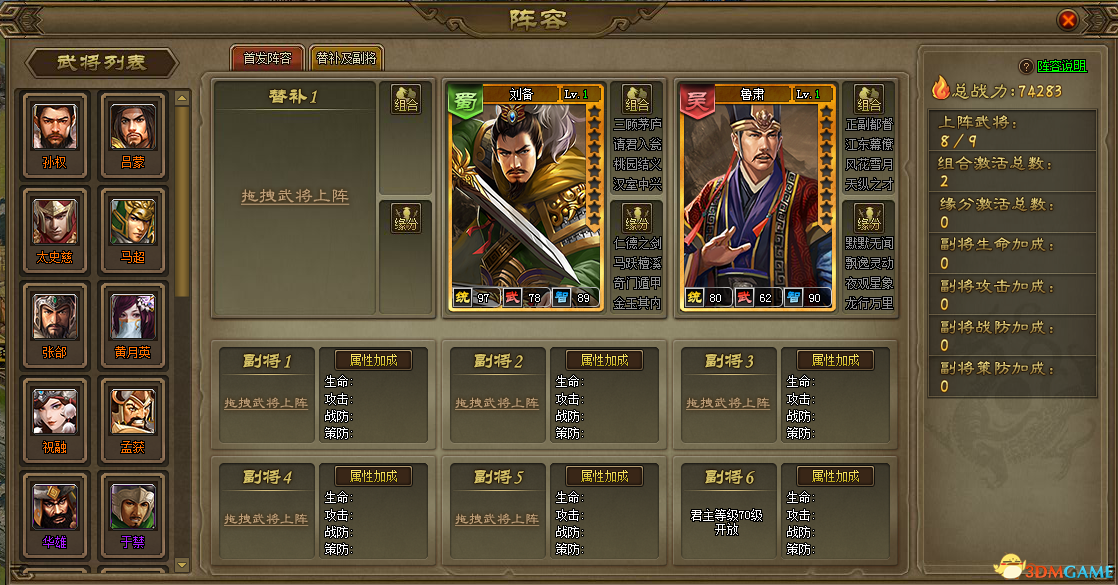This screenshot has width=1118, height=585.
Task: Click 属性加成 button for 副将5
Action: (x=605, y=476)
